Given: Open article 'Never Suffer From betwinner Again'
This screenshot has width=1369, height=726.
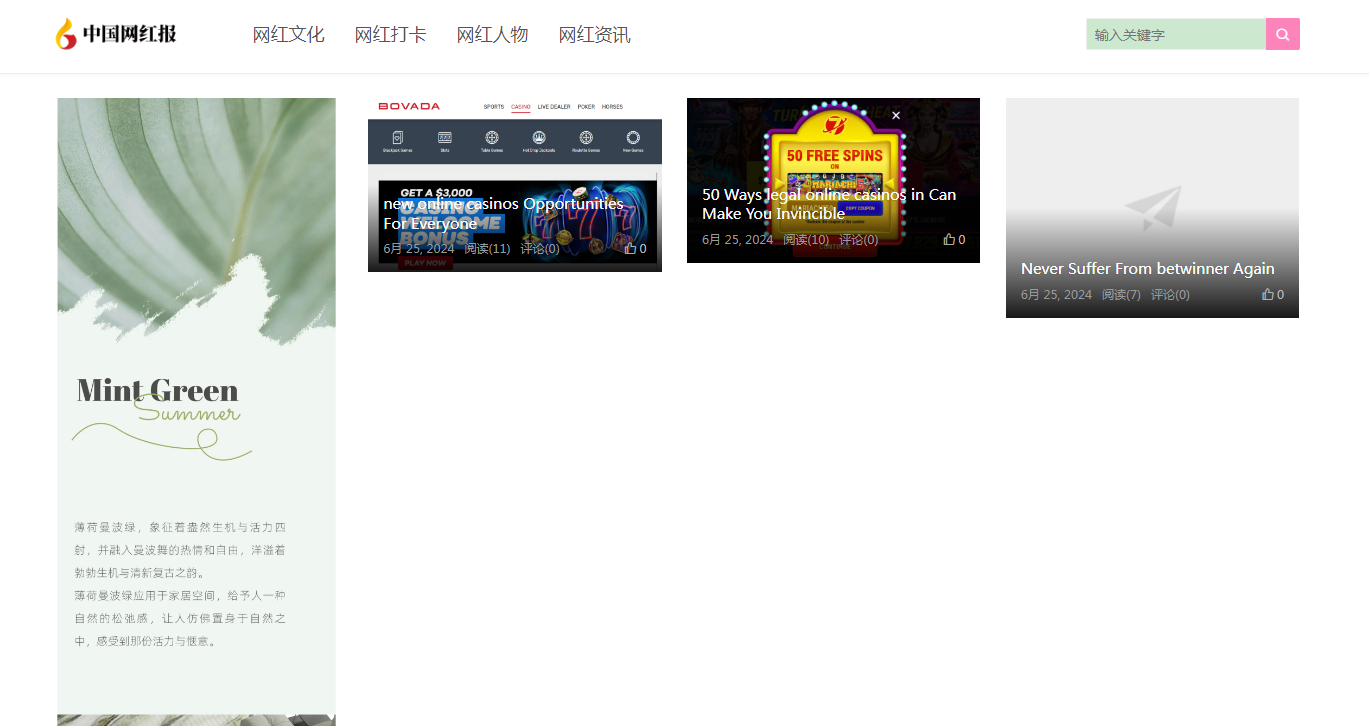Looking at the screenshot, I should (1147, 268).
